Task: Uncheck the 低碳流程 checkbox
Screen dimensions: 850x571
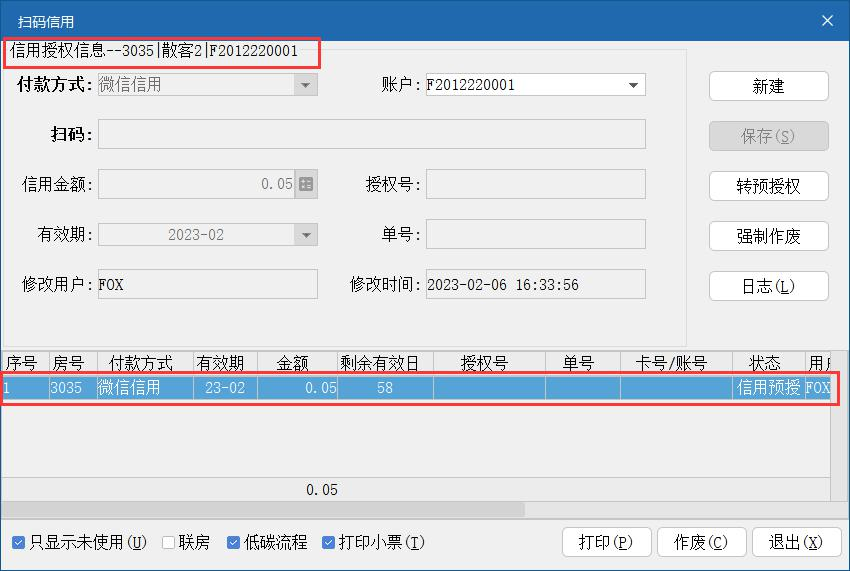Action: point(234,542)
